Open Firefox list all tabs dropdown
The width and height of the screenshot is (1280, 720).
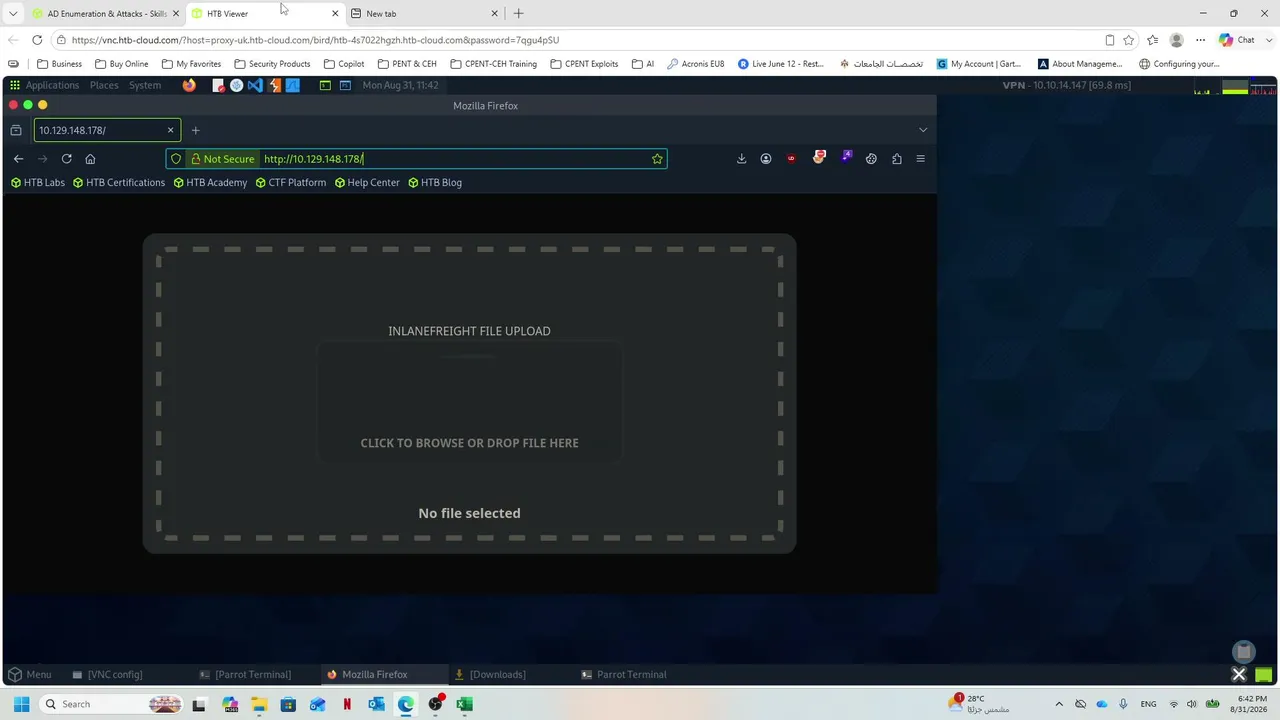(923, 130)
